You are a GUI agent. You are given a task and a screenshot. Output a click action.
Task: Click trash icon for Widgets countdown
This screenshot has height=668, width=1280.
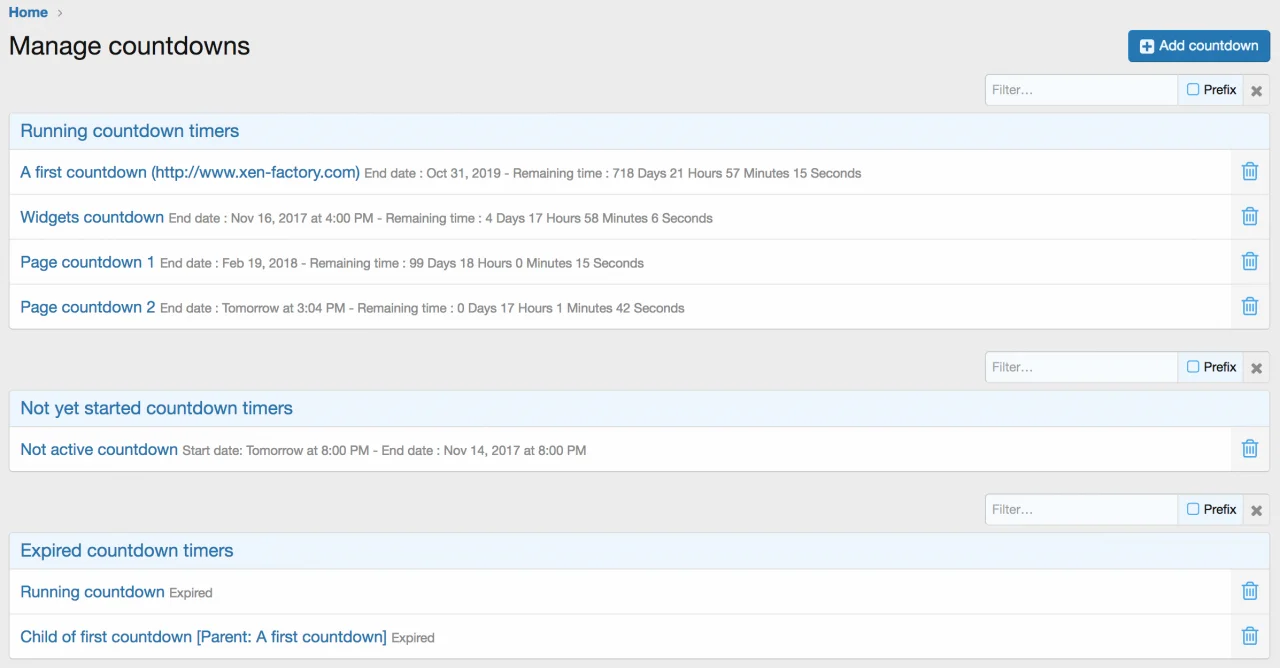(x=1249, y=217)
